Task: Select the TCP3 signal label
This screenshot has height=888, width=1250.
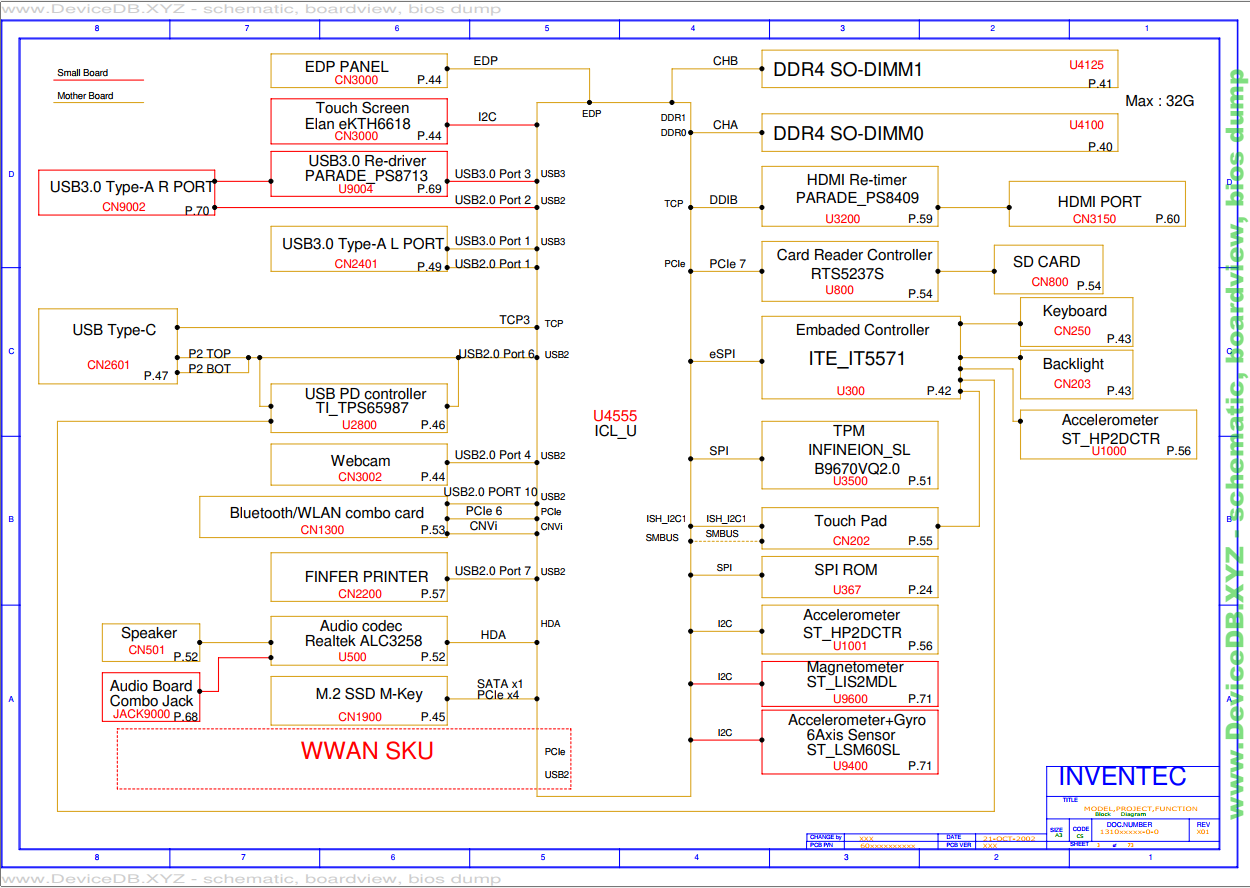Action: point(514,320)
